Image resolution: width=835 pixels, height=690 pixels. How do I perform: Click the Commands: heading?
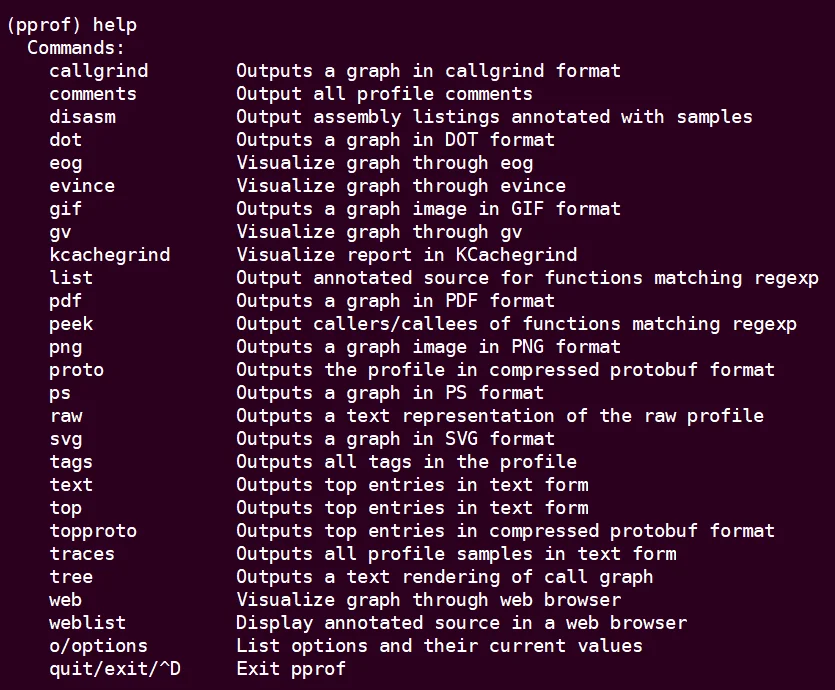(76, 48)
